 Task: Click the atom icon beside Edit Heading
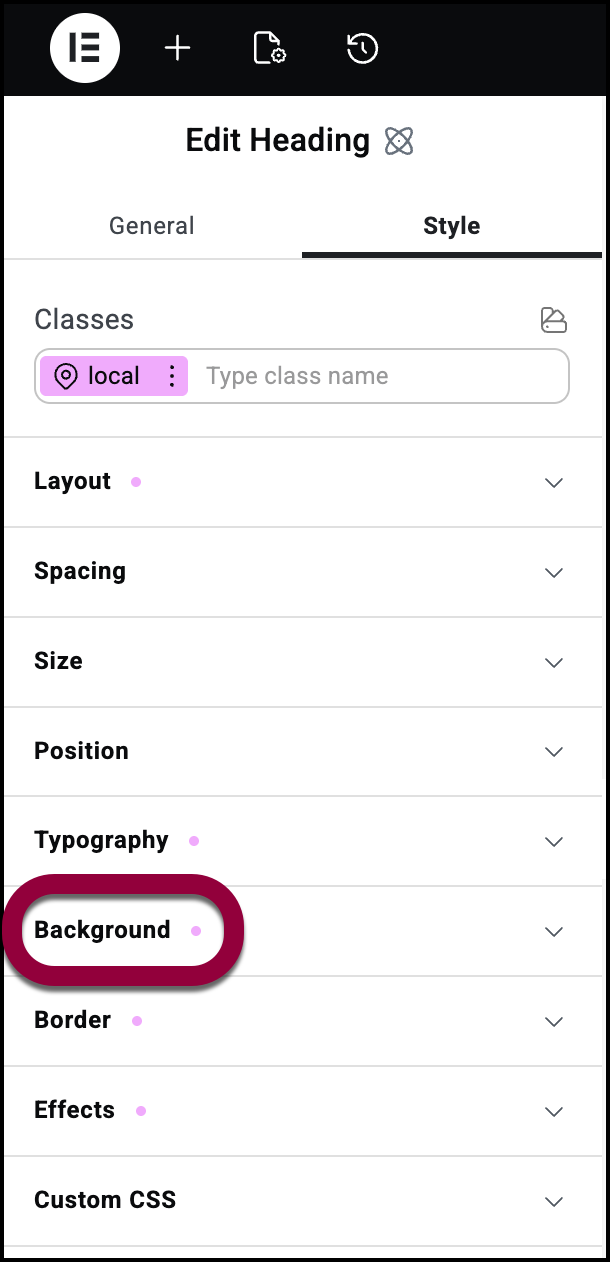click(x=399, y=141)
